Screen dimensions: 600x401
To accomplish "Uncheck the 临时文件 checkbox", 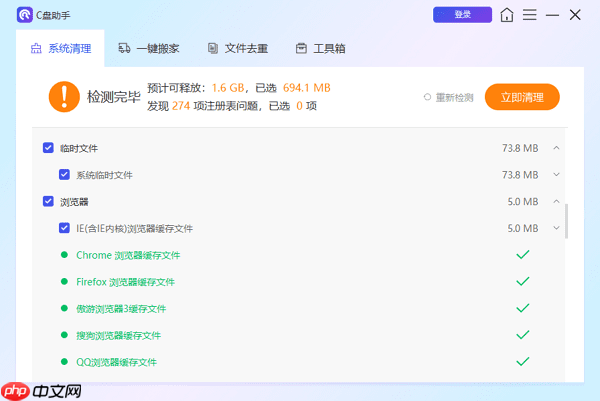I will point(48,148).
